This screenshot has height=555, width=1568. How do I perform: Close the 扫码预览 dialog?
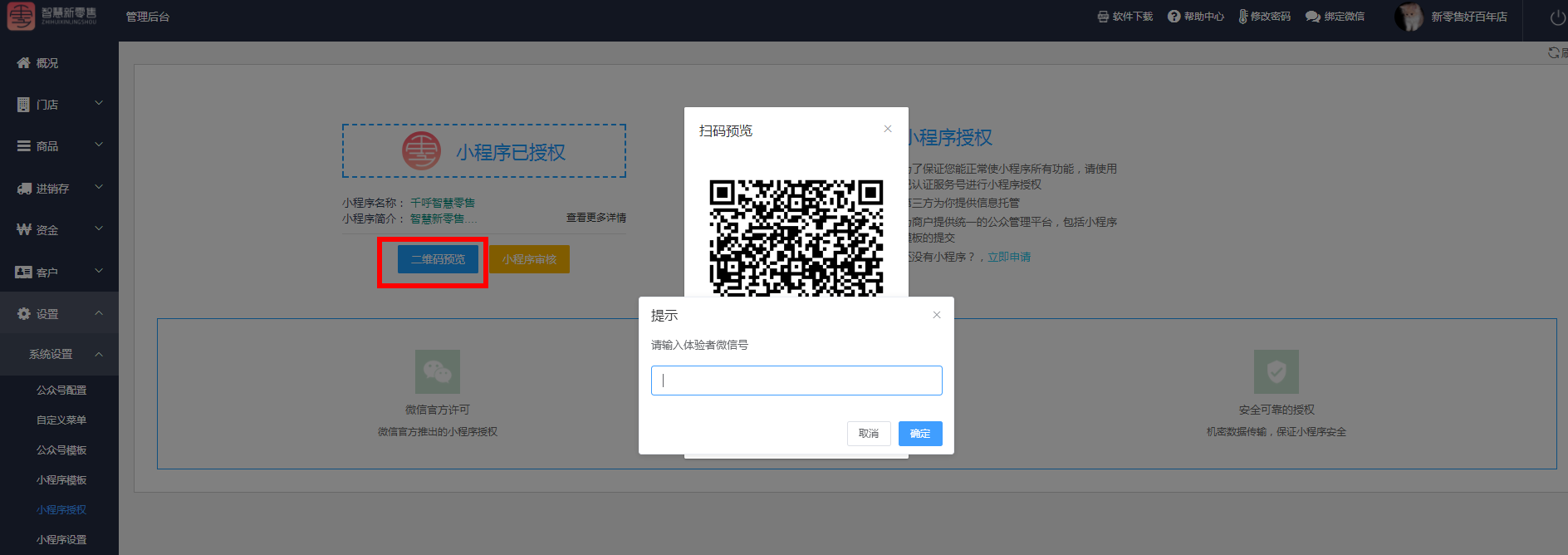(888, 129)
